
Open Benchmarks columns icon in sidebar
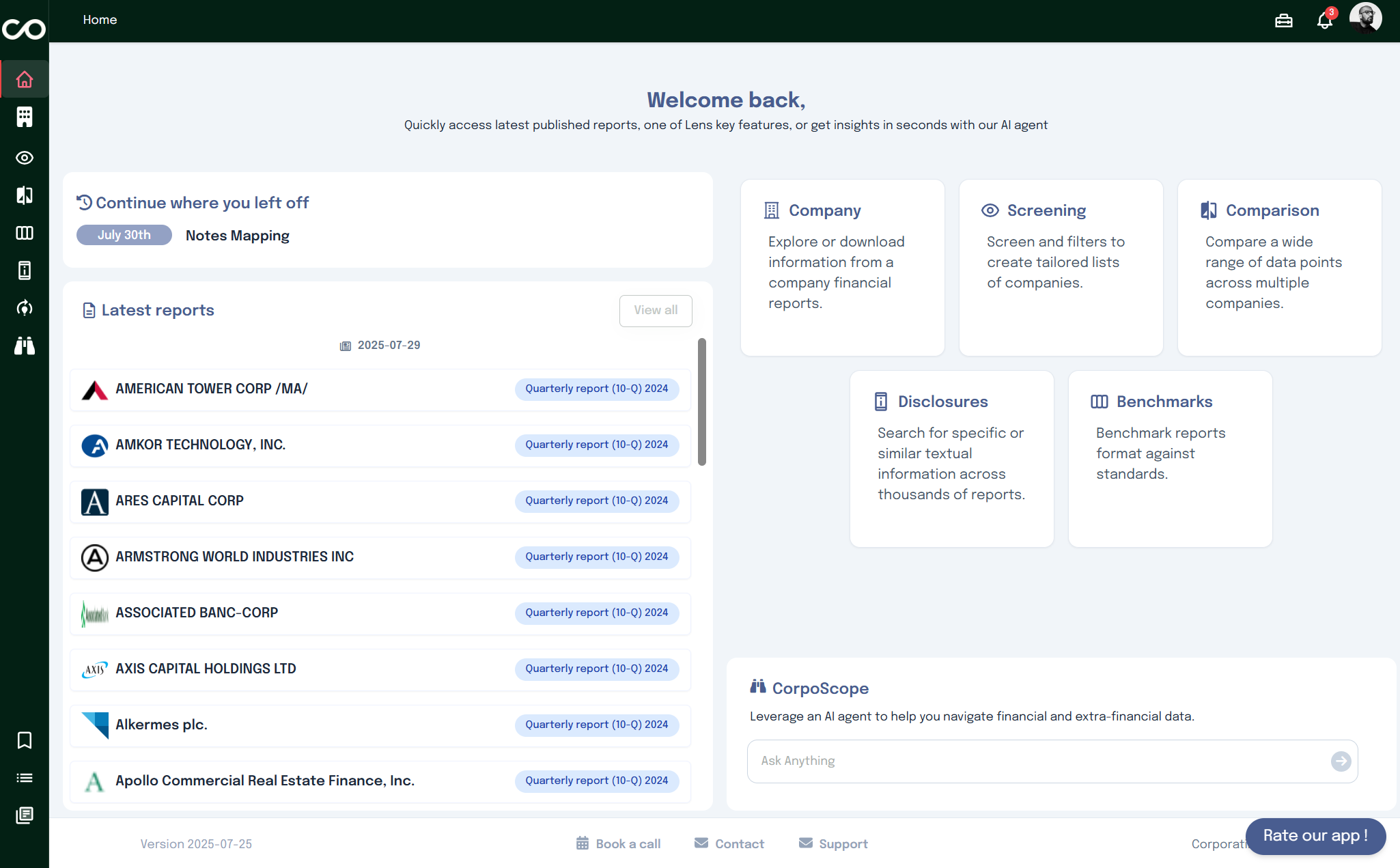tap(25, 233)
